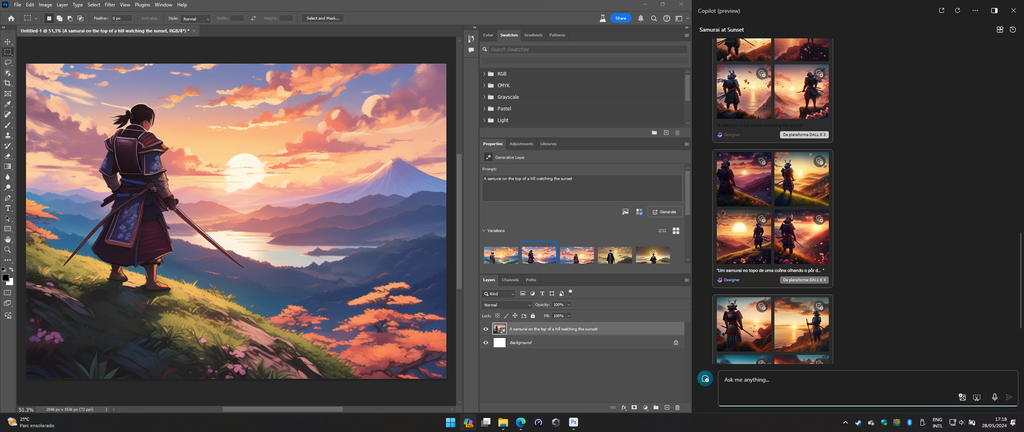Open Copilot chat history icon
This screenshot has width=1024, height=432.
tap(1012, 29)
